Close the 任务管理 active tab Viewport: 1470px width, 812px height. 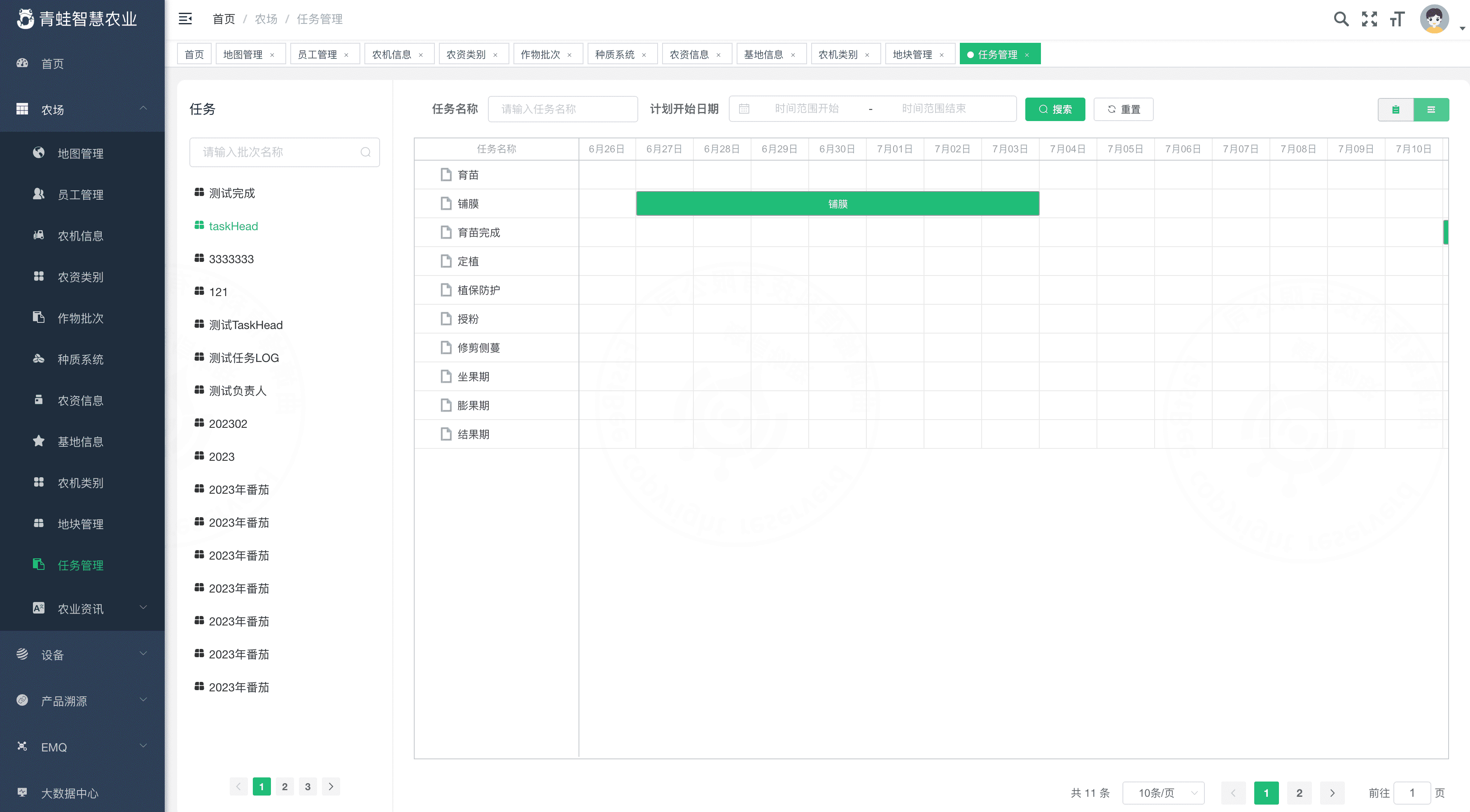[1027, 55]
